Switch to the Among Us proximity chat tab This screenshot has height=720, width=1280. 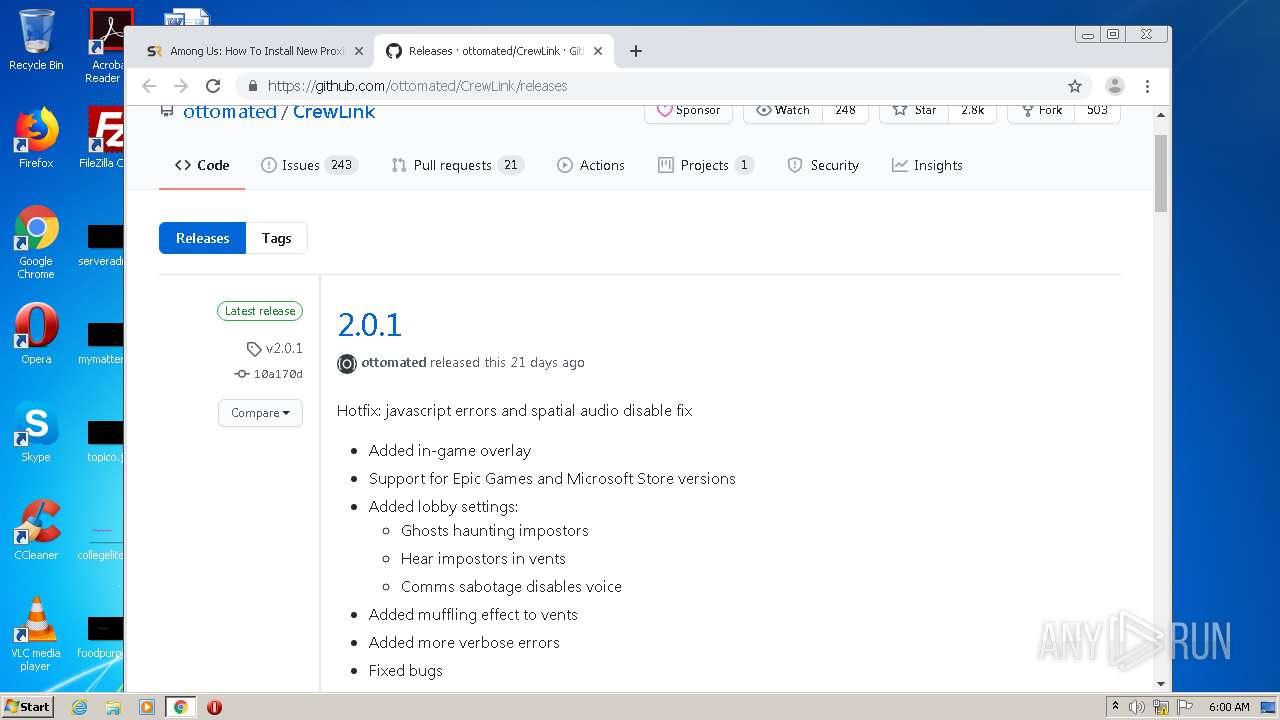pyautogui.click(x=254, y=51)
